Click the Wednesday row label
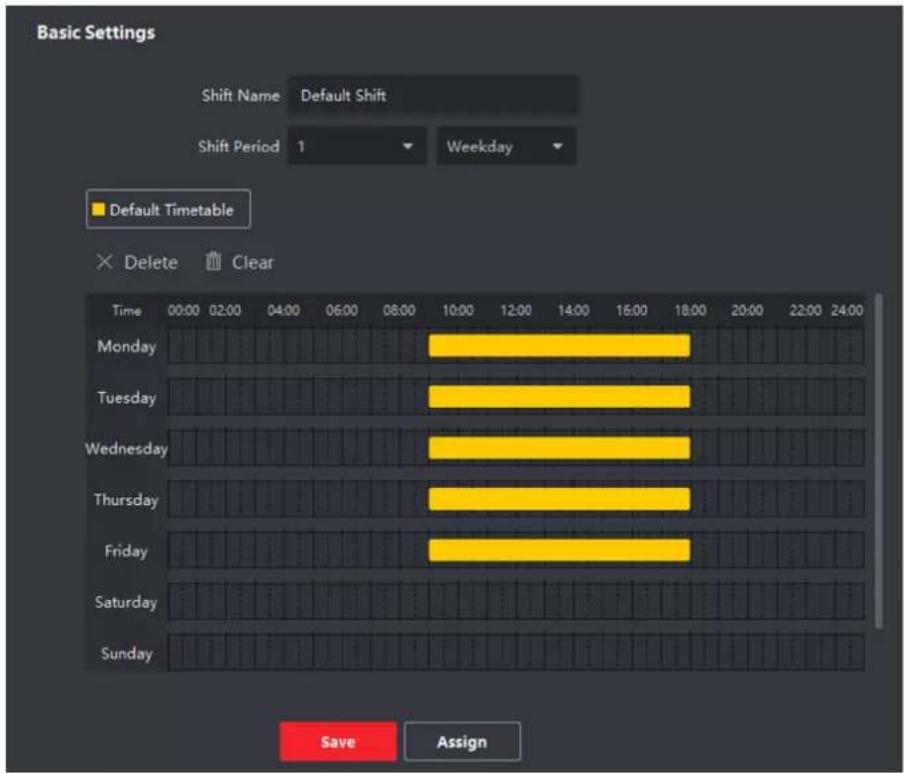Viewport: 904px width, 773px height. 126,448
